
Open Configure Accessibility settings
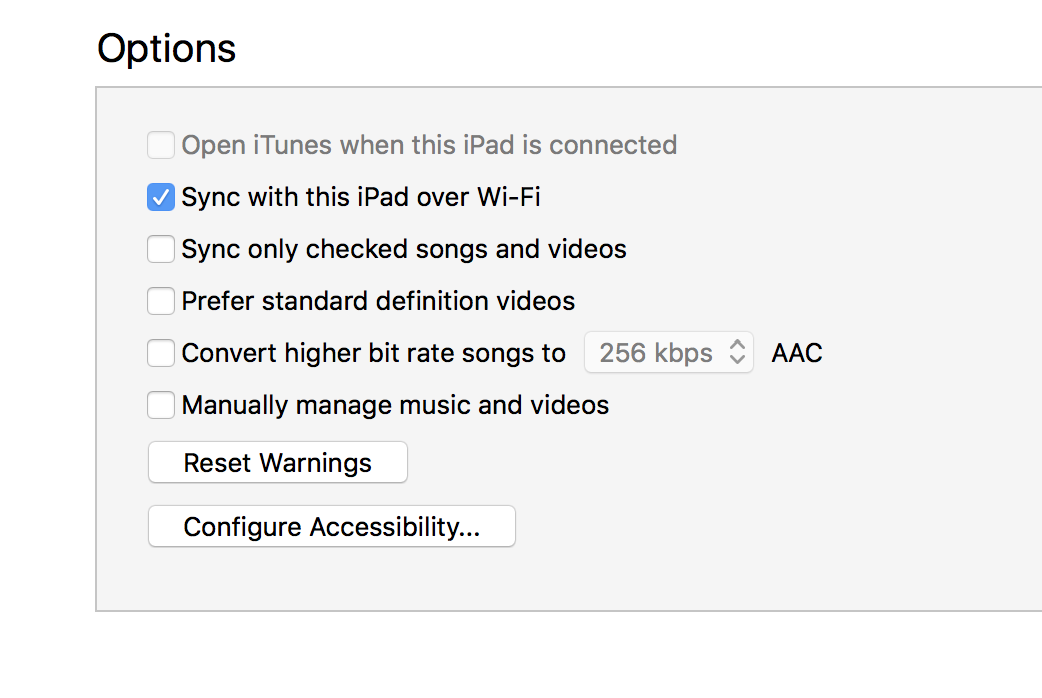coord(331,527)
